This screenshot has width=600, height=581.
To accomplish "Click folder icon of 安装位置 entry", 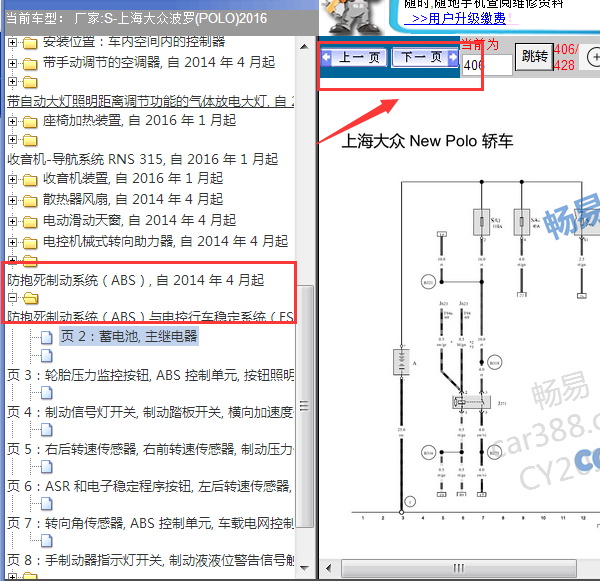I will [30, 43].
